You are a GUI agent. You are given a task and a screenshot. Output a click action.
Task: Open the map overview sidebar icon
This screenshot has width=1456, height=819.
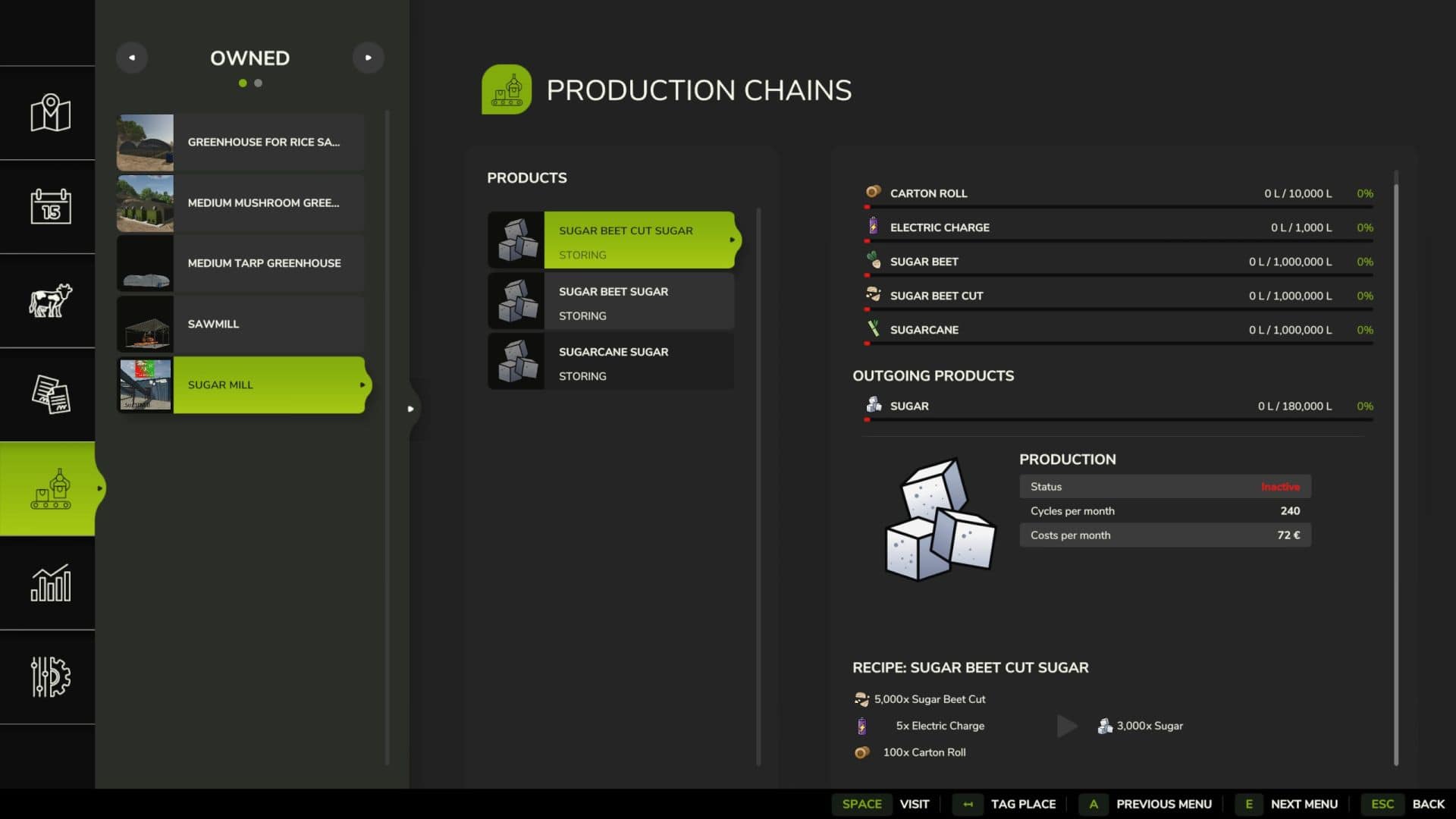point(50,113)
